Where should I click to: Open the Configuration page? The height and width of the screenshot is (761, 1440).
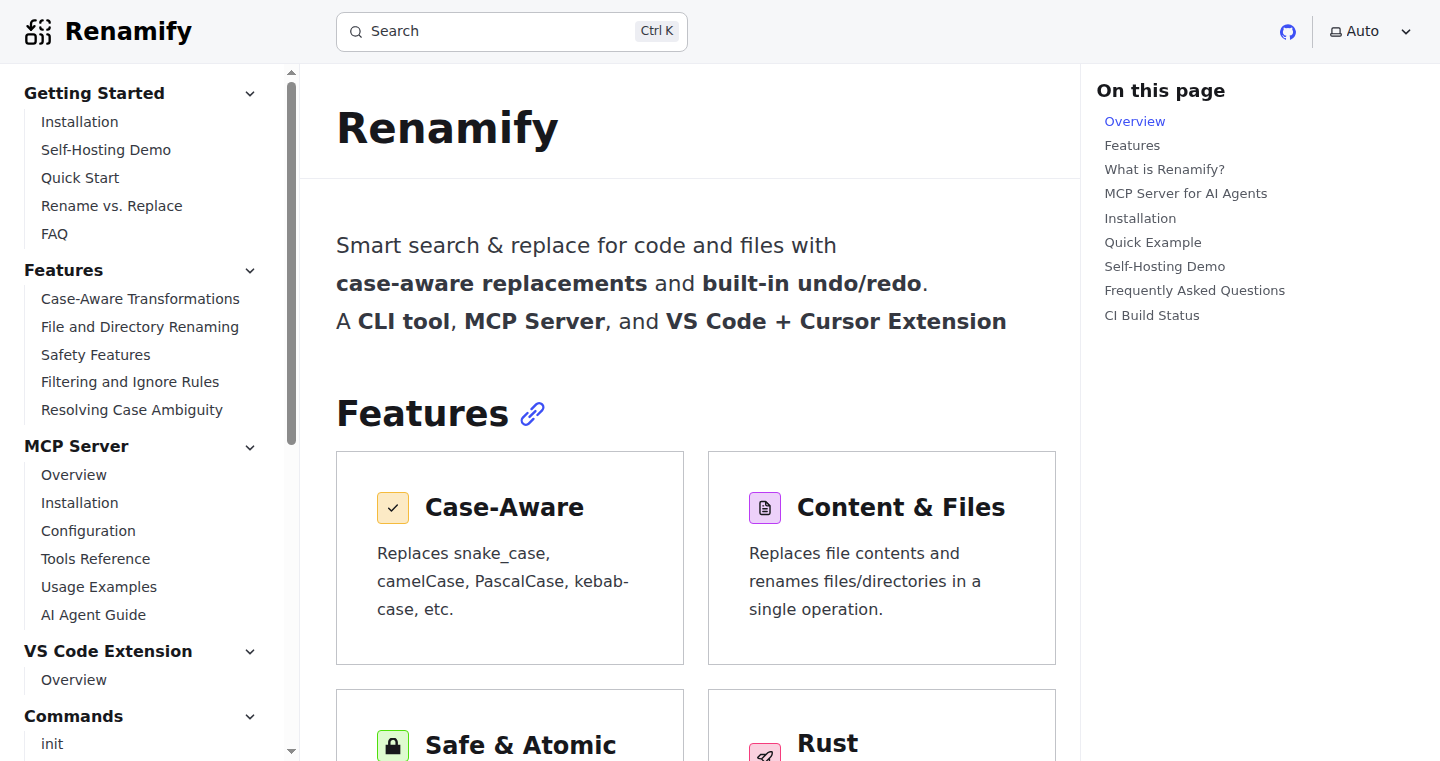(88, 531)
